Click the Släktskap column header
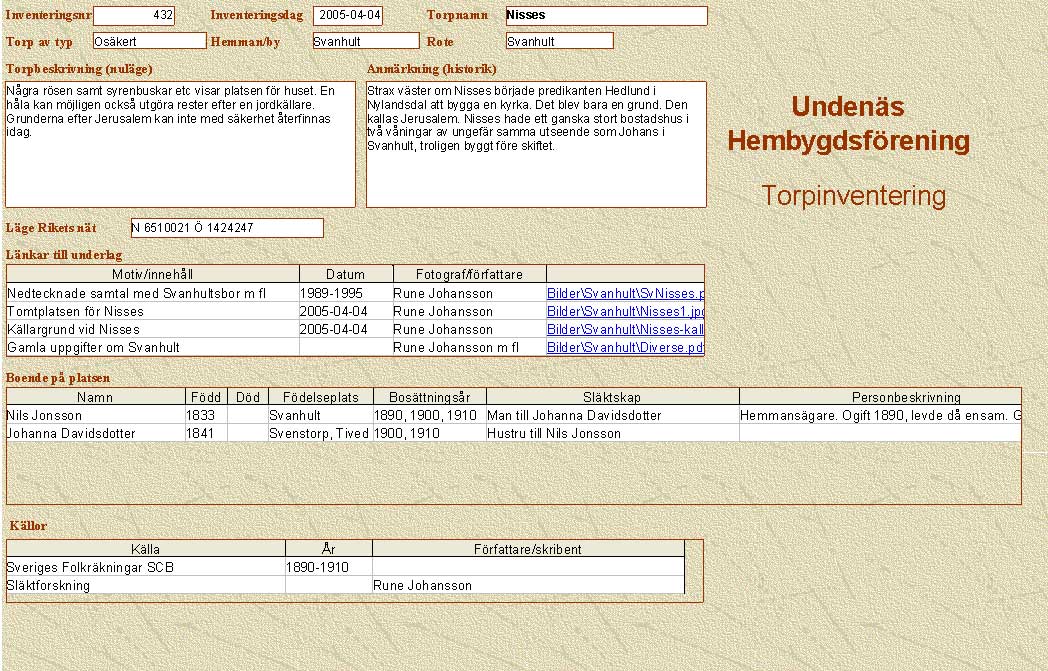 [x=612, y=397]
